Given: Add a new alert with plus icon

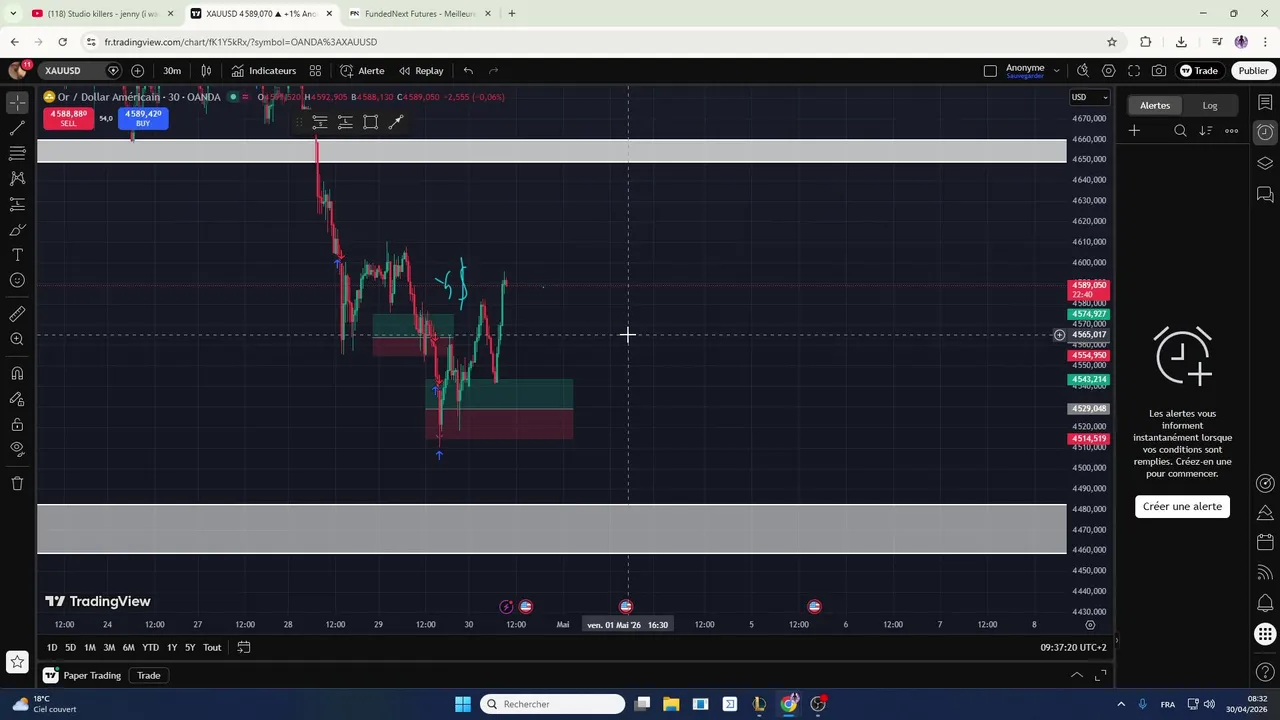Looking at the screenshot, I should [x=1134, y=131].
